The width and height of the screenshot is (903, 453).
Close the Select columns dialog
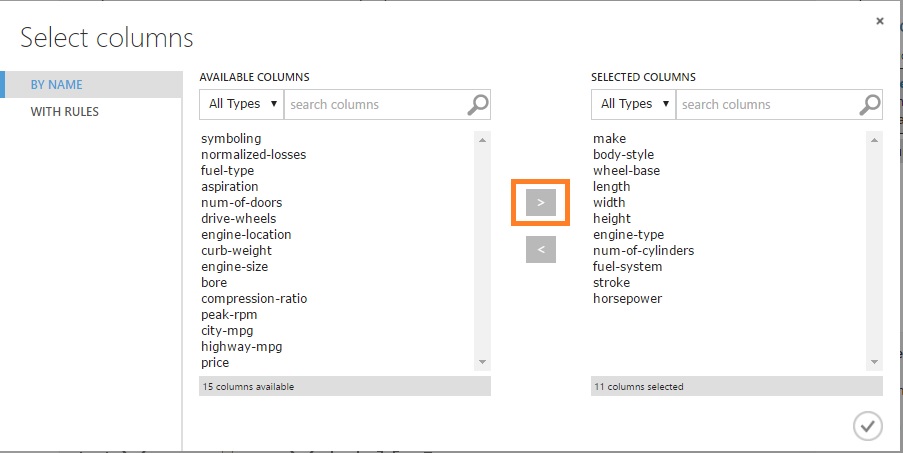pyautogui.click(x=880, y=21)
